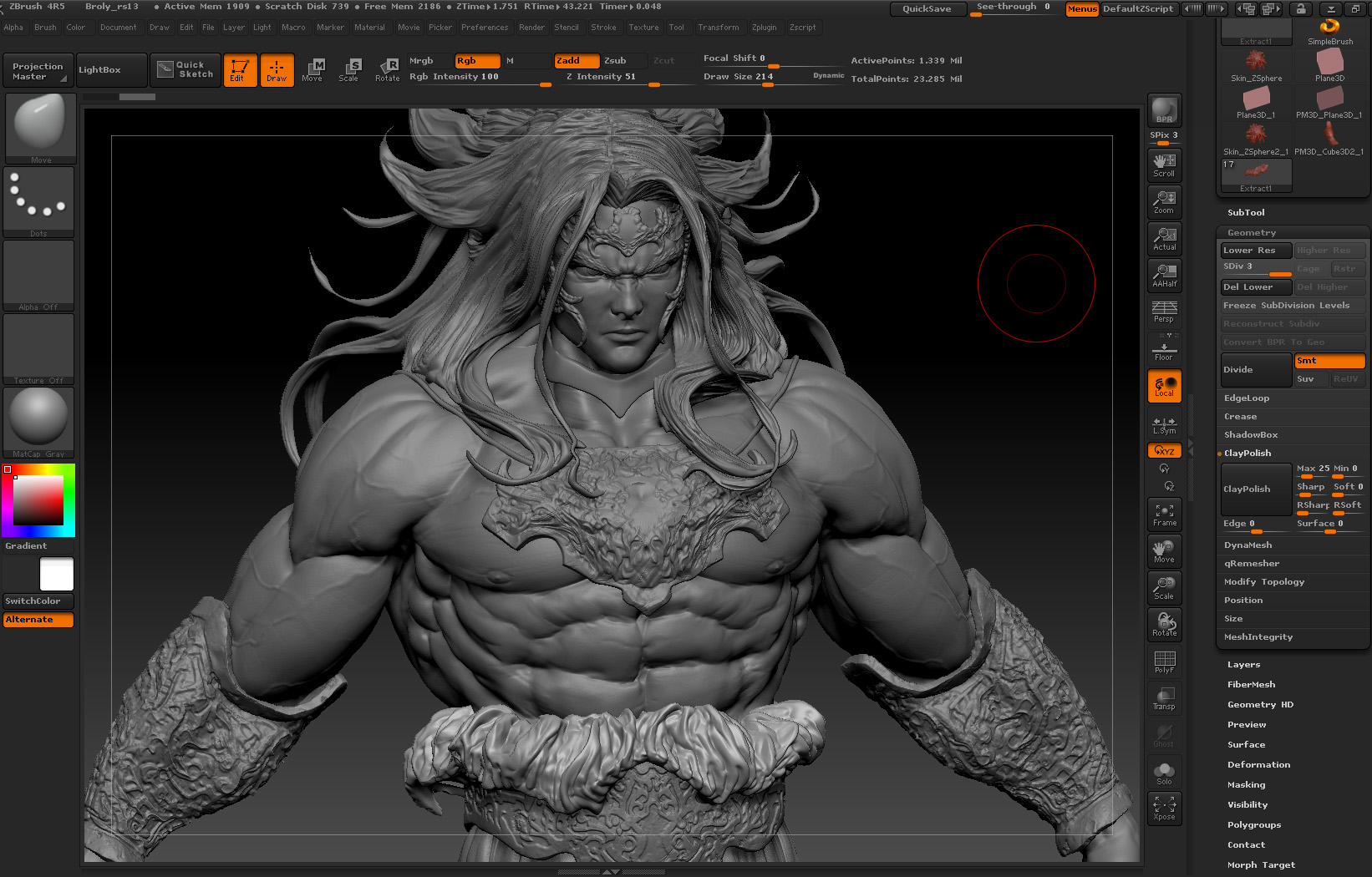The image size is (1372, 877).
Task: Click Lower Res button
Action: point(1257,251)
